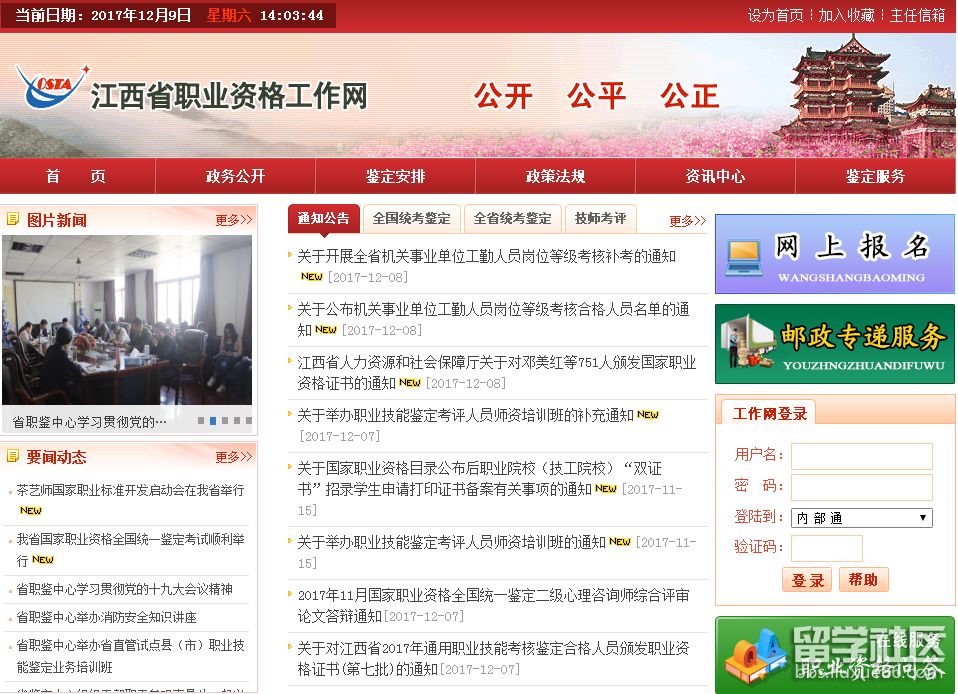Open the 登陆到 dropdown showing 内部通
The image size is (958, 694).
(x=861, y=518)
